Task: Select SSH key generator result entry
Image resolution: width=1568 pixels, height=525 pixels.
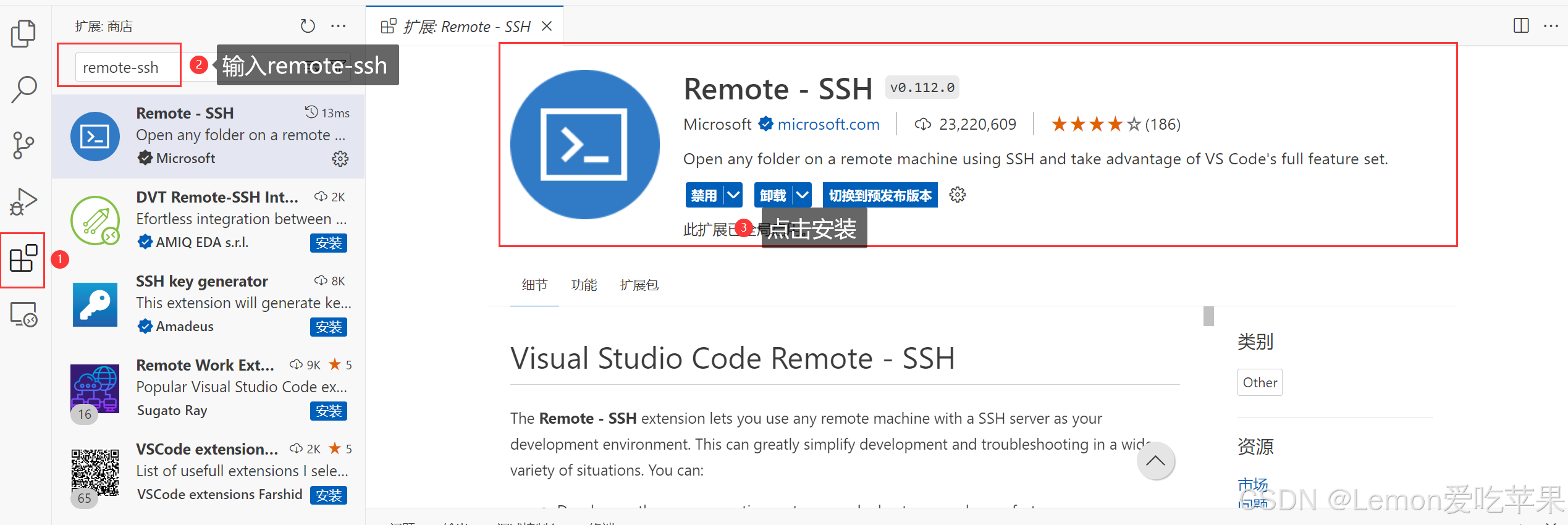Action: click(208, 304)
